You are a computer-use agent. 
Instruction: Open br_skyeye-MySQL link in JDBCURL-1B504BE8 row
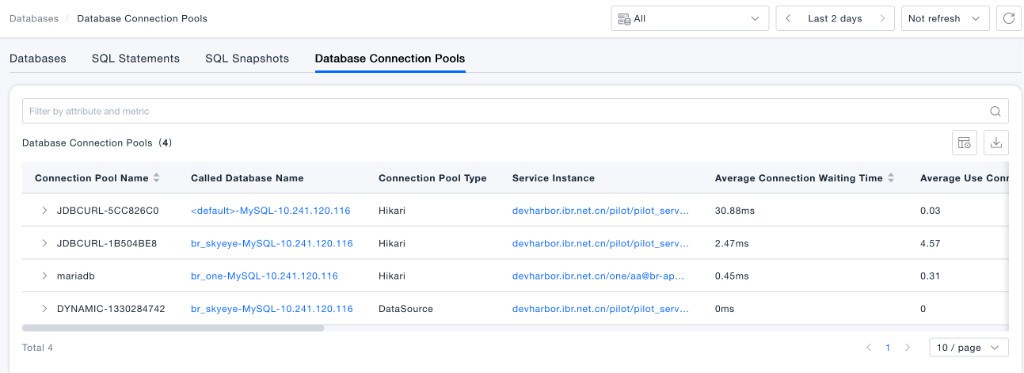(x=272, y=243)
